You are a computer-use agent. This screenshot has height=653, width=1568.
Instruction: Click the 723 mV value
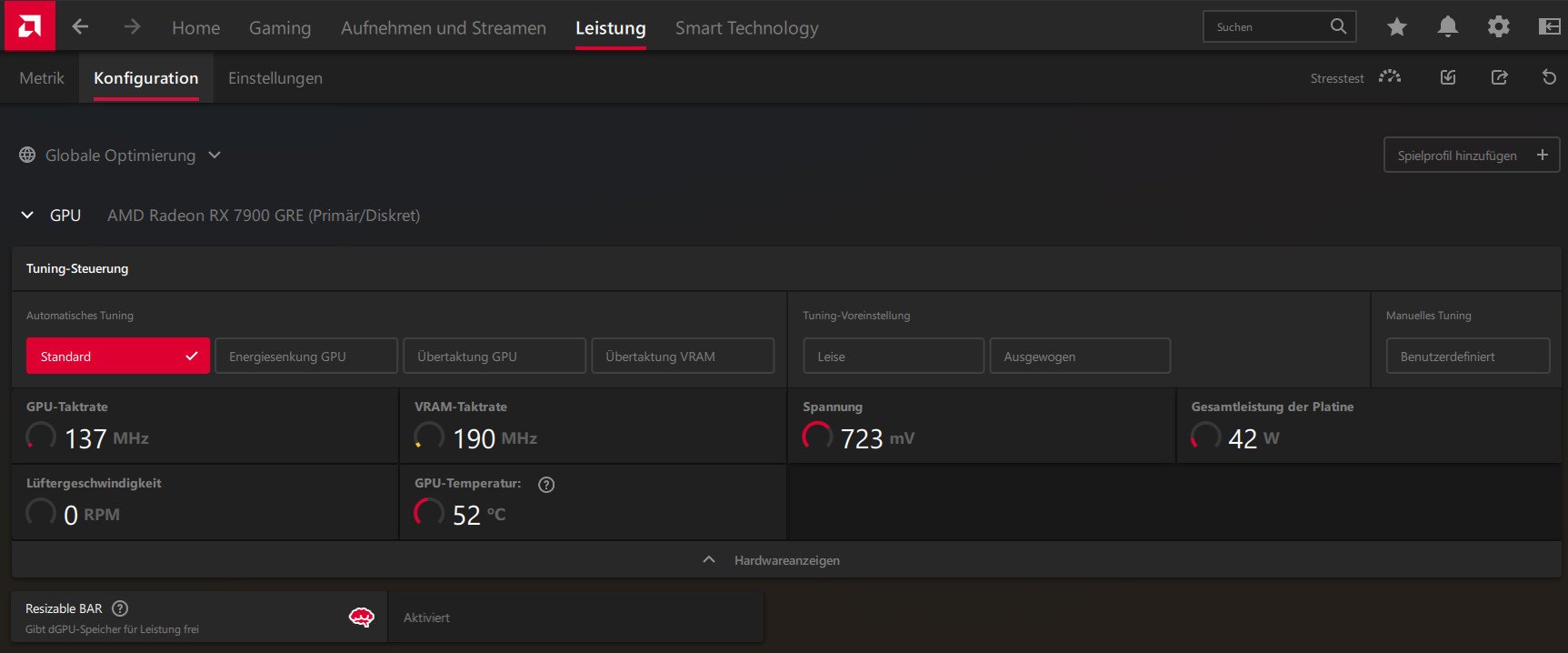(877, 438)
